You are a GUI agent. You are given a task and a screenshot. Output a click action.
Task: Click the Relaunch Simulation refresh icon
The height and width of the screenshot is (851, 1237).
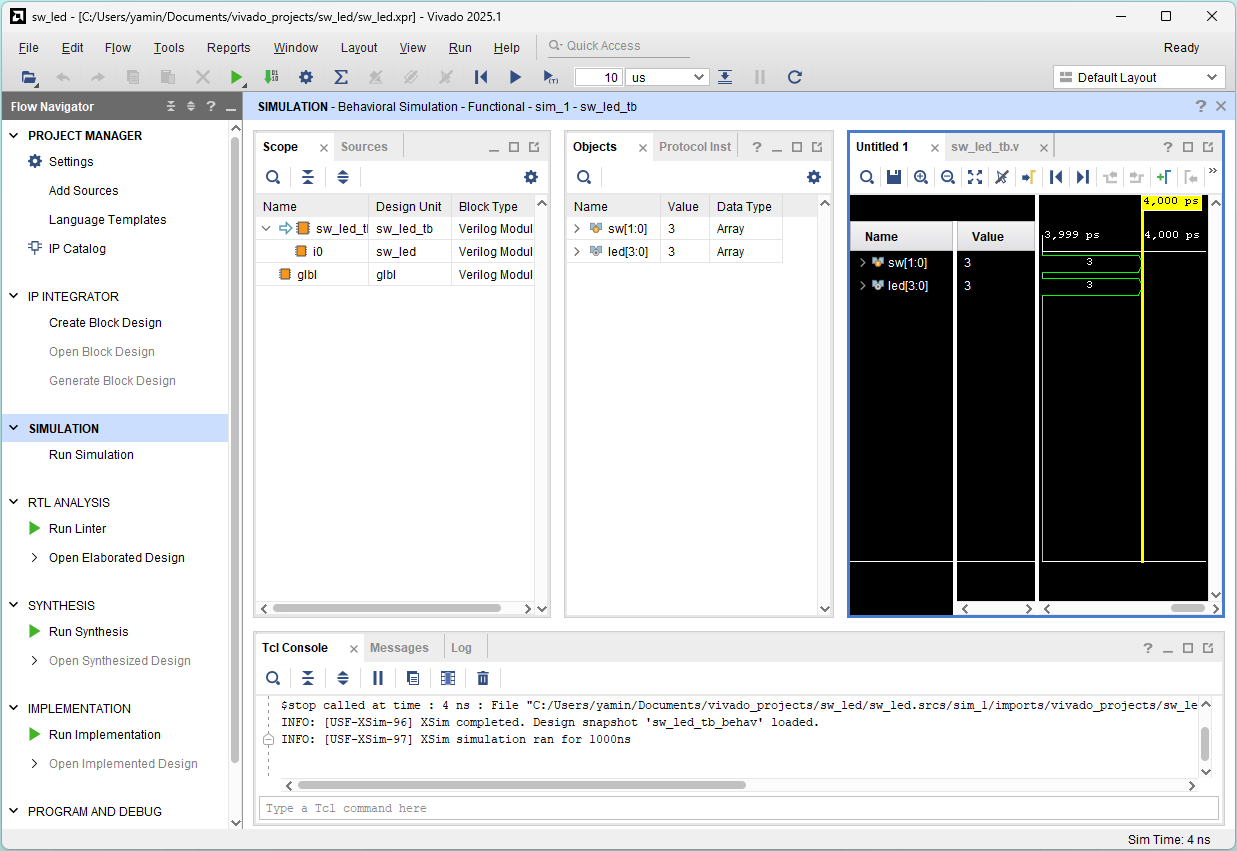click(x=795, y=77)
